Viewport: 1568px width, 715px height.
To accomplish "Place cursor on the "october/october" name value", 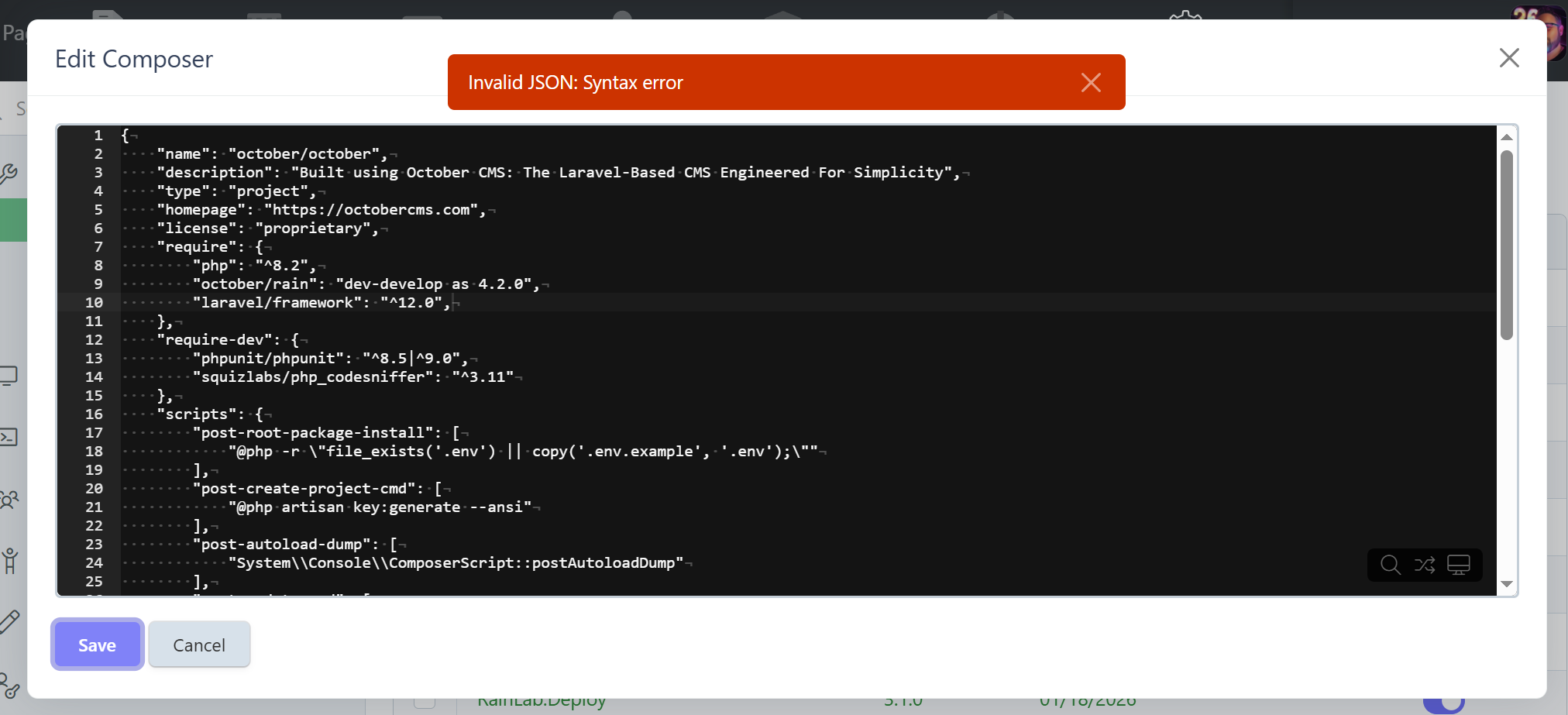I will point(308,154).
